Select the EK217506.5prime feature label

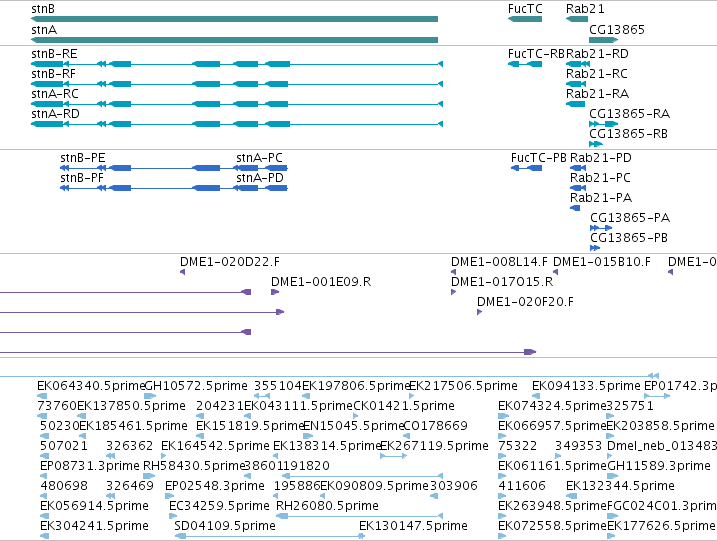point(463,386)
